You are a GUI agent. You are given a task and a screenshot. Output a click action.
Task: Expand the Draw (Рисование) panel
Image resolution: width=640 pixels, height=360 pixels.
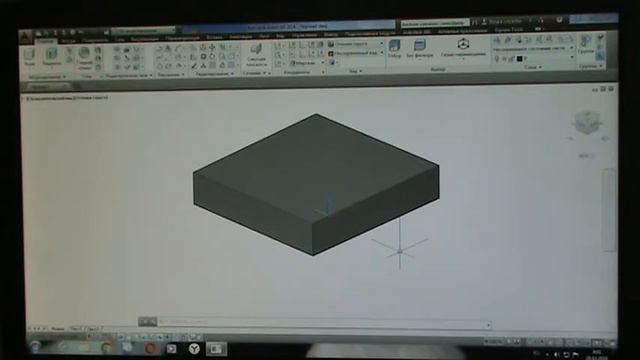(x=171, y=75)
